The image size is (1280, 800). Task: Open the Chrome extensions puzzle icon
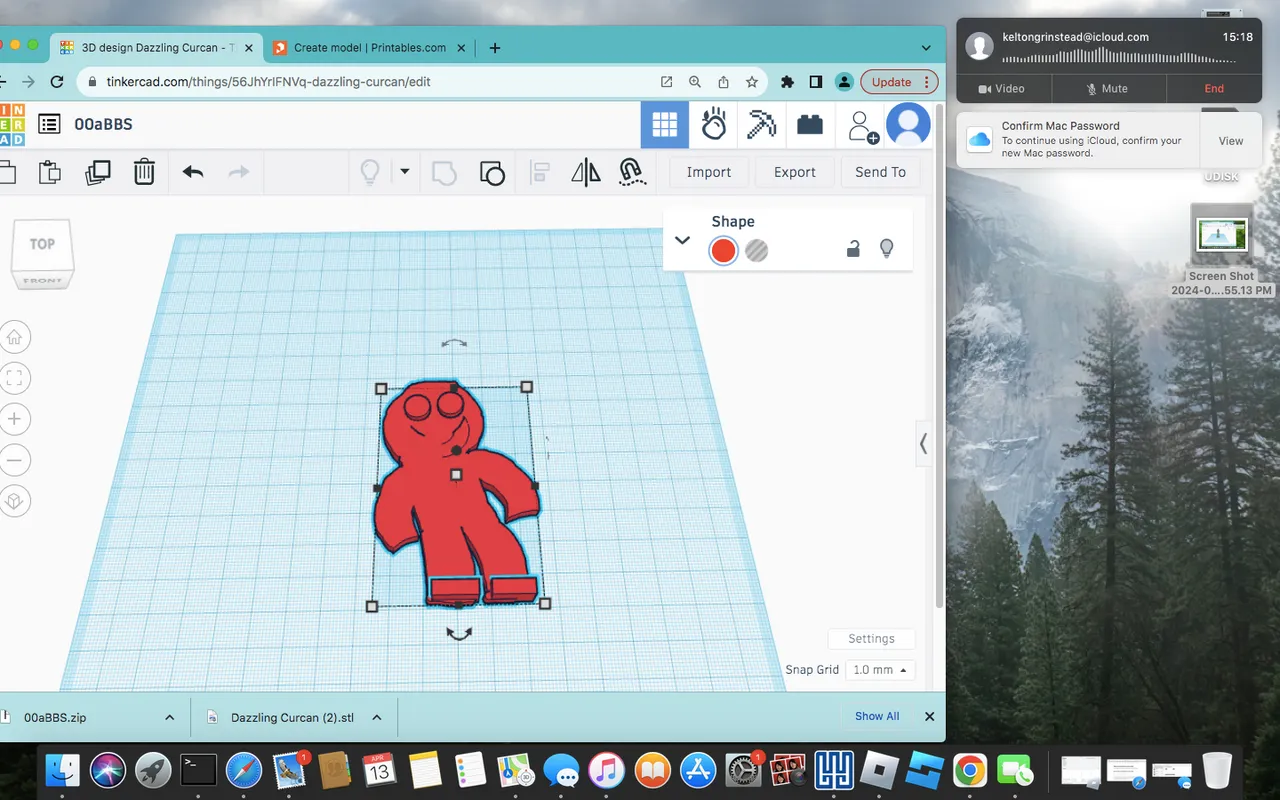click(787, 82)
